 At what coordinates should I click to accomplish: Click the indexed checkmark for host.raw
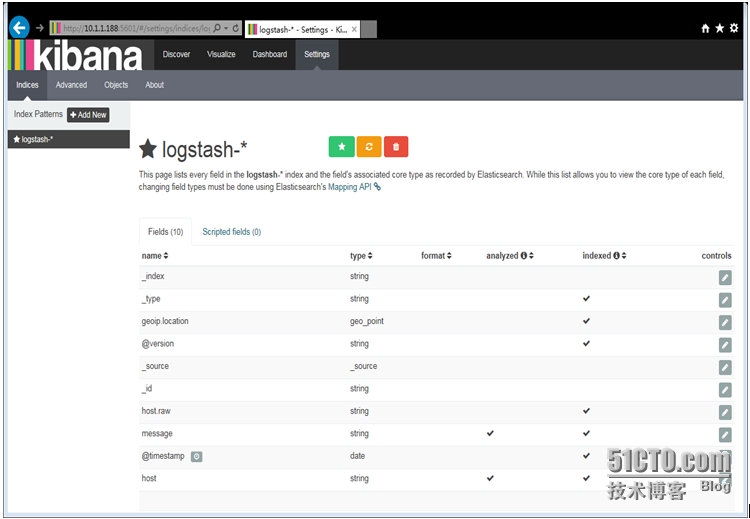coord(586,411)
